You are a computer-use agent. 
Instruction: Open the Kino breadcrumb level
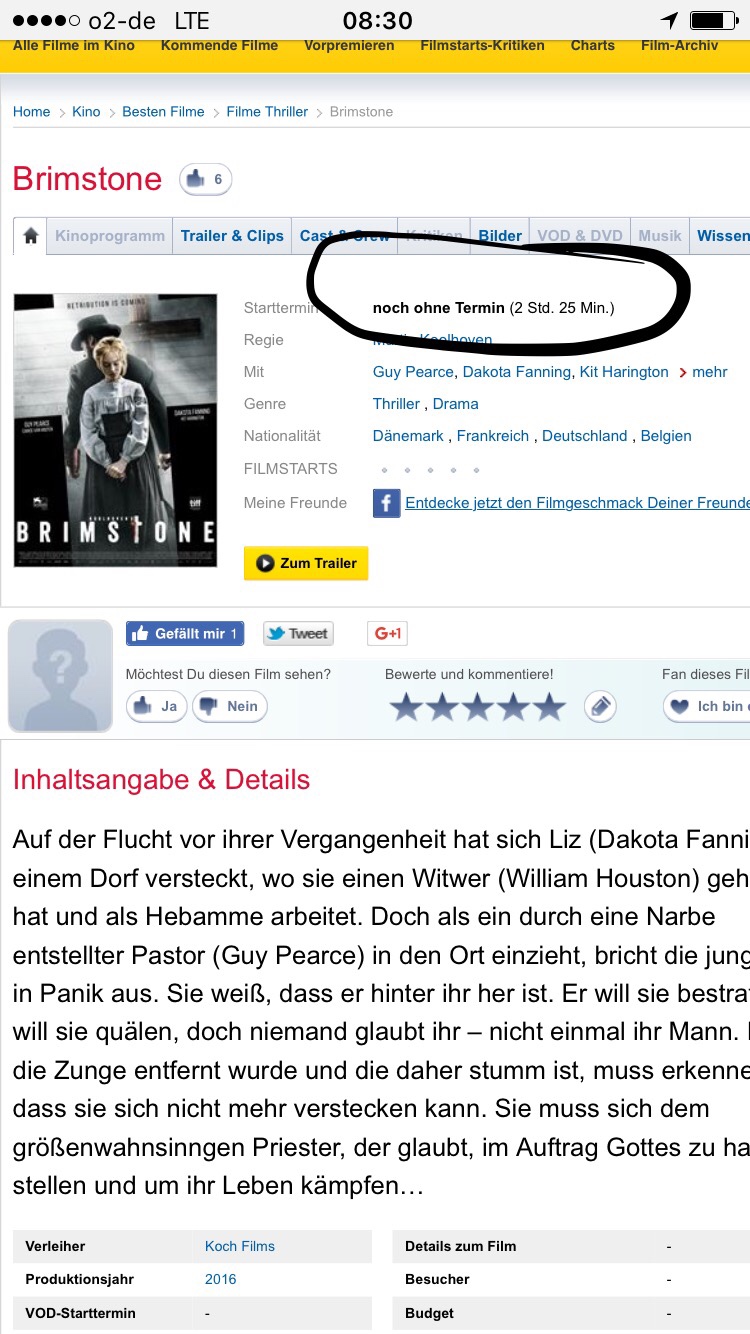point(86,112)
